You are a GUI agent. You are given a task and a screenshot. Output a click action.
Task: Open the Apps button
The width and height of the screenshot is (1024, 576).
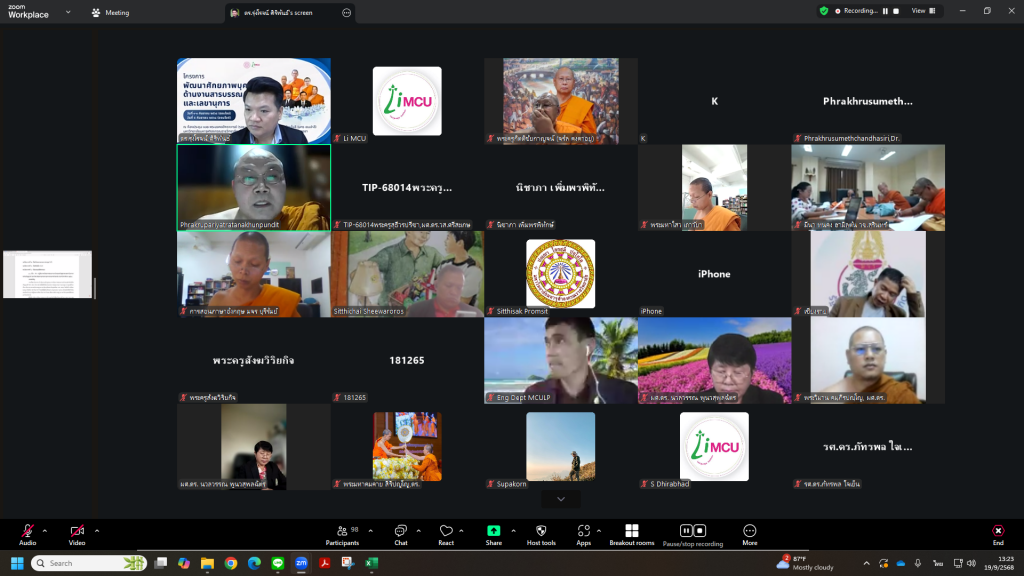(584, 535)
